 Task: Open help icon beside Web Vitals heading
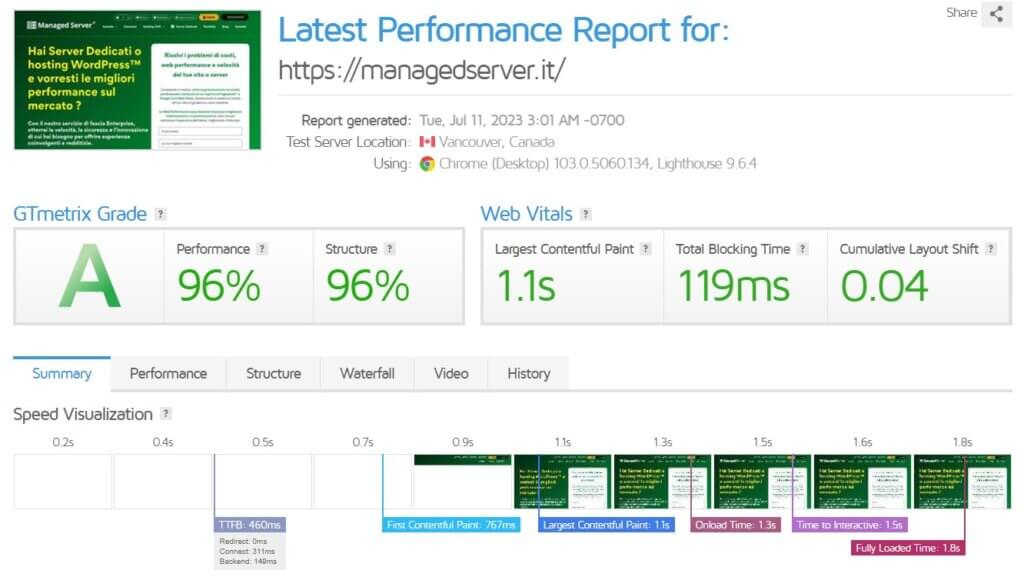(586, 214)
